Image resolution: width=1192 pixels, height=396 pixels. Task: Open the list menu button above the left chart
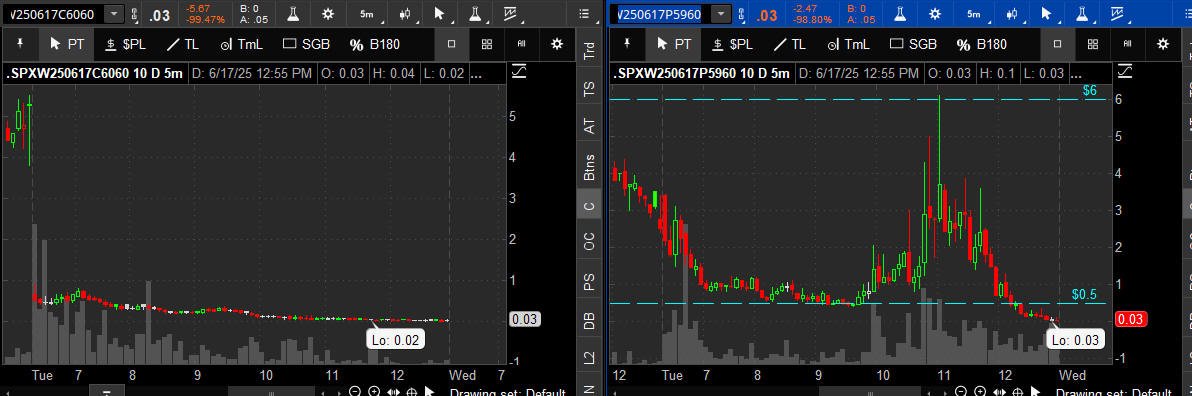(x=584, y=14)
